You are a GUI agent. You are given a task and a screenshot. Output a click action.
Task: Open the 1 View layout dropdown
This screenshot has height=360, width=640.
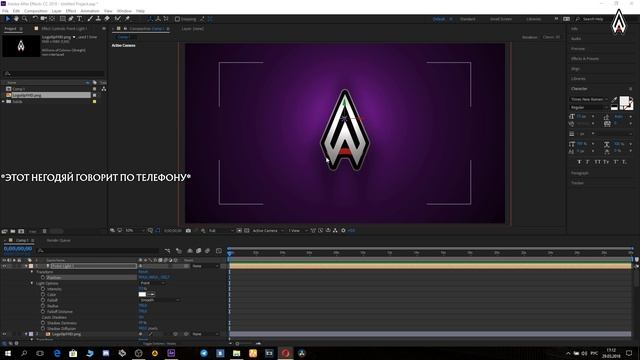pyautogui.click(x=297, y=231)
